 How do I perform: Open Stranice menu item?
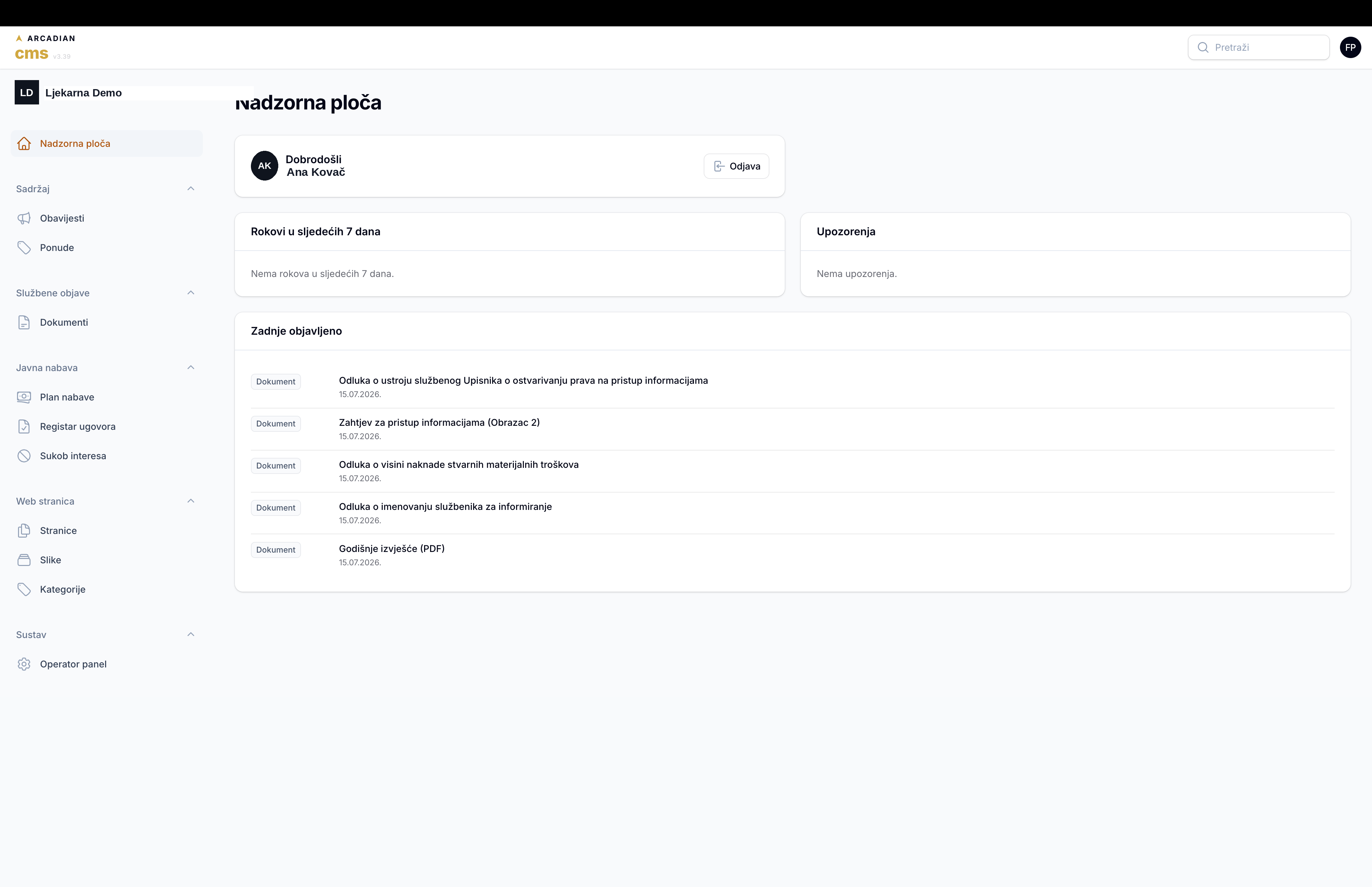tap(106, 531)
